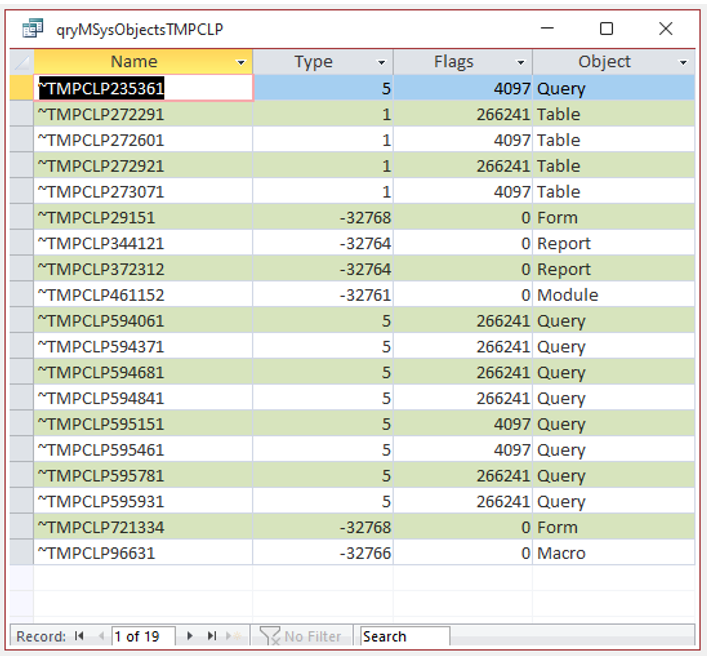Click the cell ~TMPCLP235361

[143, 88]
